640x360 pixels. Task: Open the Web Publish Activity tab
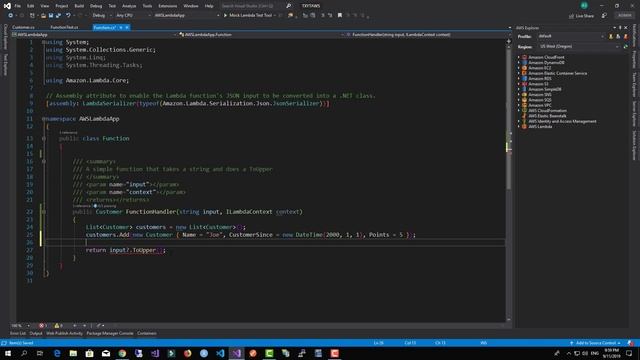(x=64, y=333)
